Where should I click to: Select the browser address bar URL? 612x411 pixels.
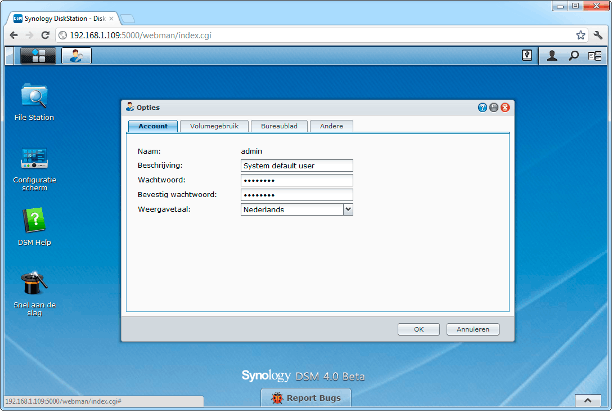[141, 35]
